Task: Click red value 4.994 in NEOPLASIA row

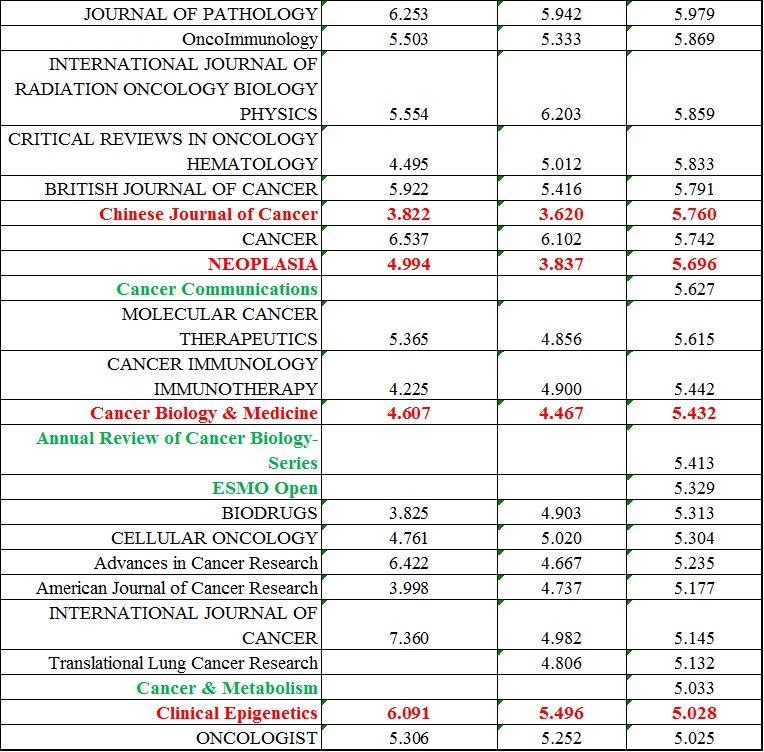Action: coord(408,264)
